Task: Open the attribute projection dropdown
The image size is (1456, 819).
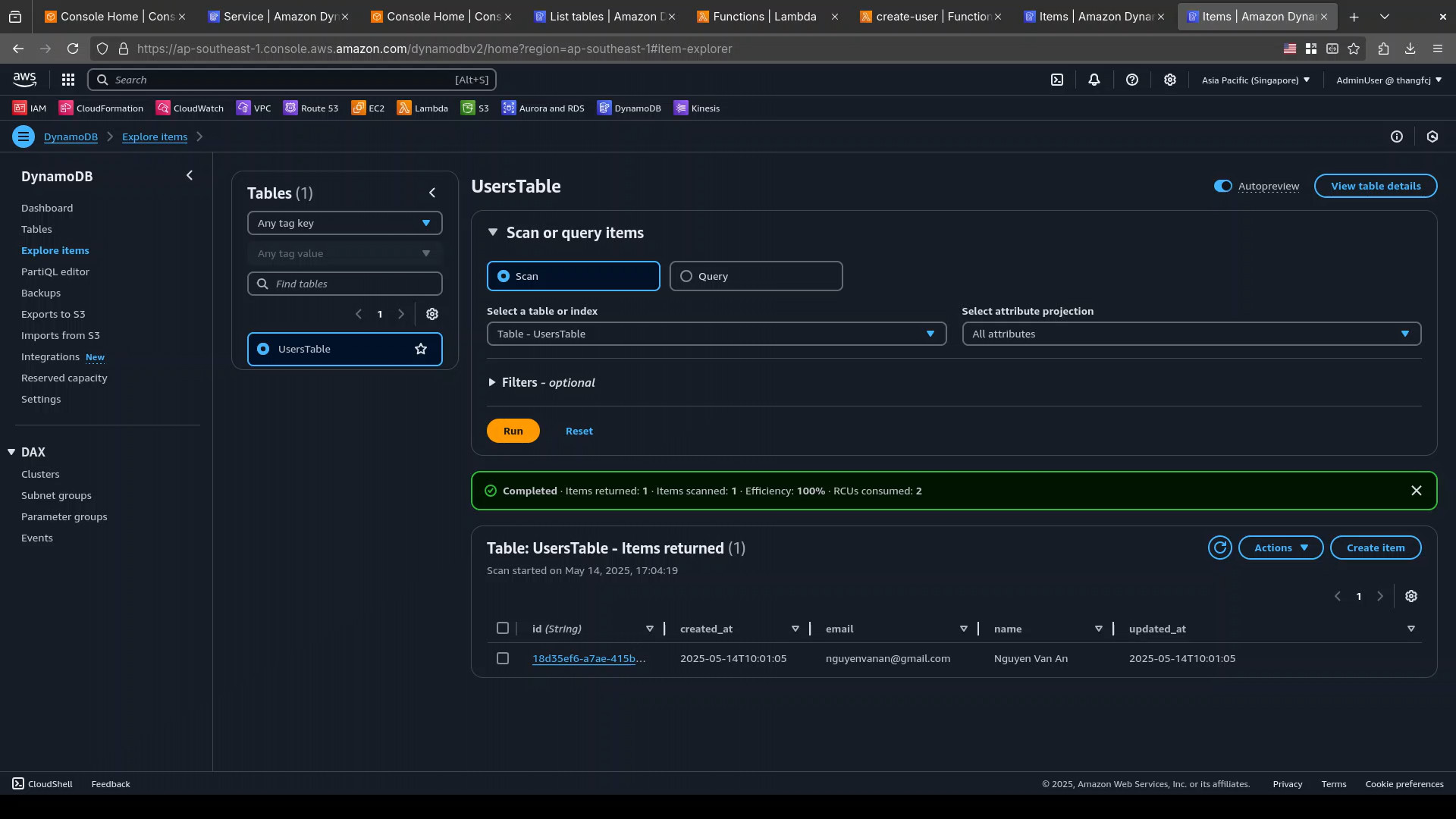Action: [x=1191, y=334]
